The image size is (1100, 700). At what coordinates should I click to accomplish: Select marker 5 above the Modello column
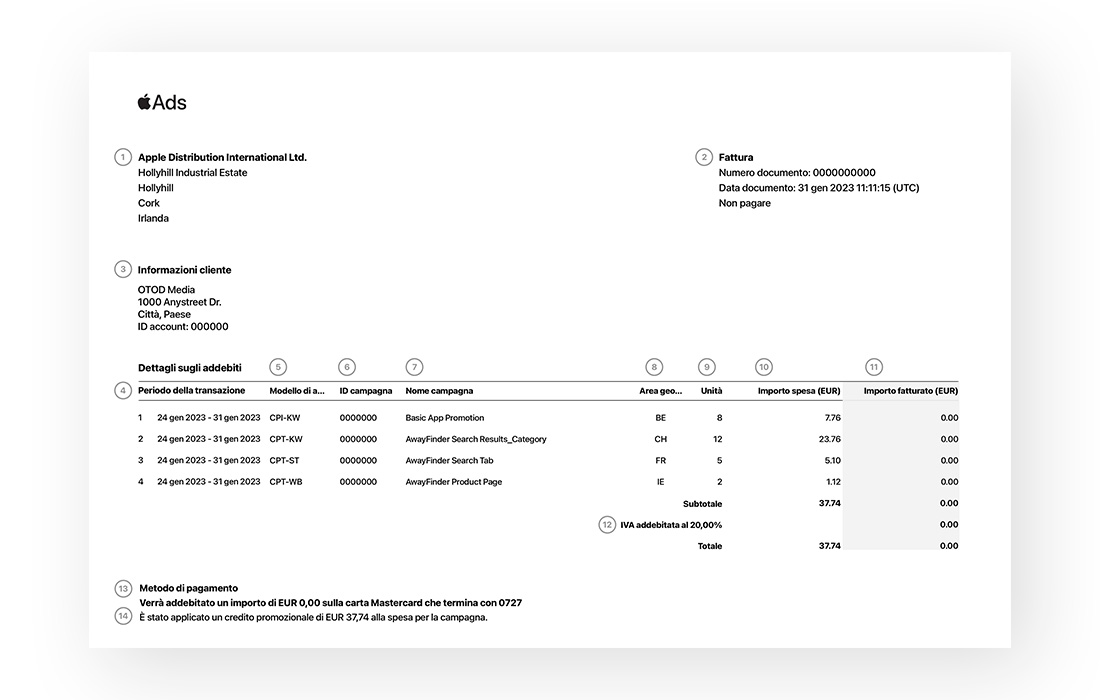coord(279,367)
